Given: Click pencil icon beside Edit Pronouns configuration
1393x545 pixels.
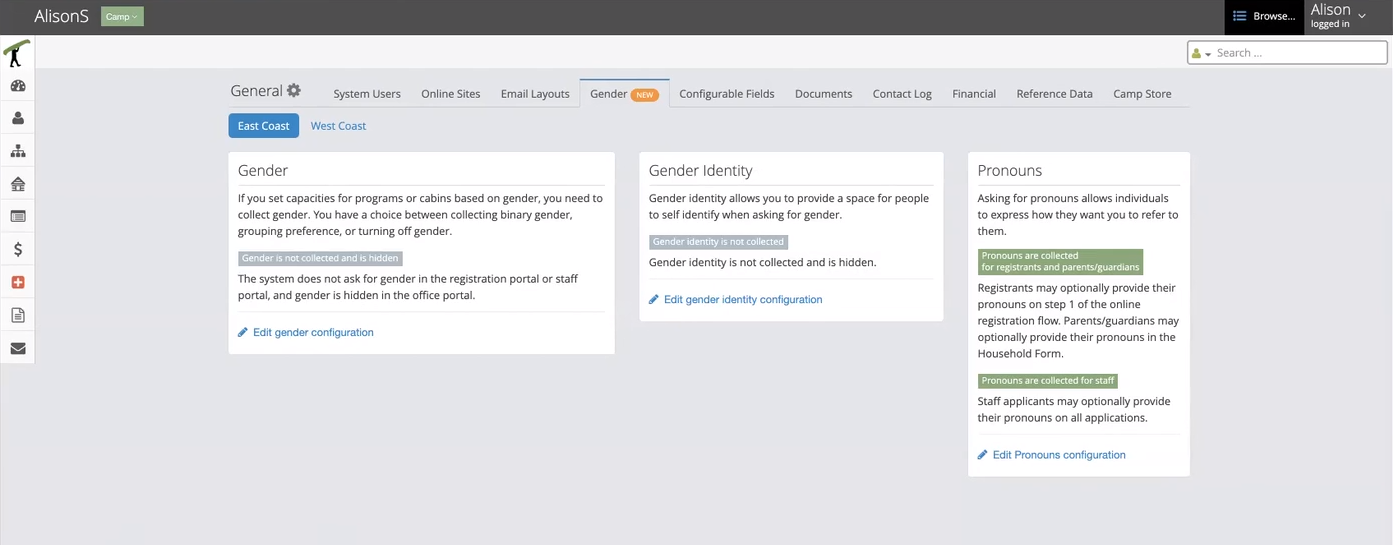Looking at the screenshot, I should [983, 454].
